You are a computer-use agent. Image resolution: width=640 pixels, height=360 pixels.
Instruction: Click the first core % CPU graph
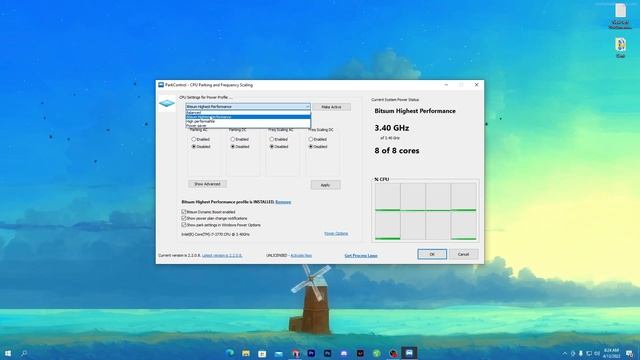click(x=387, y=197)
